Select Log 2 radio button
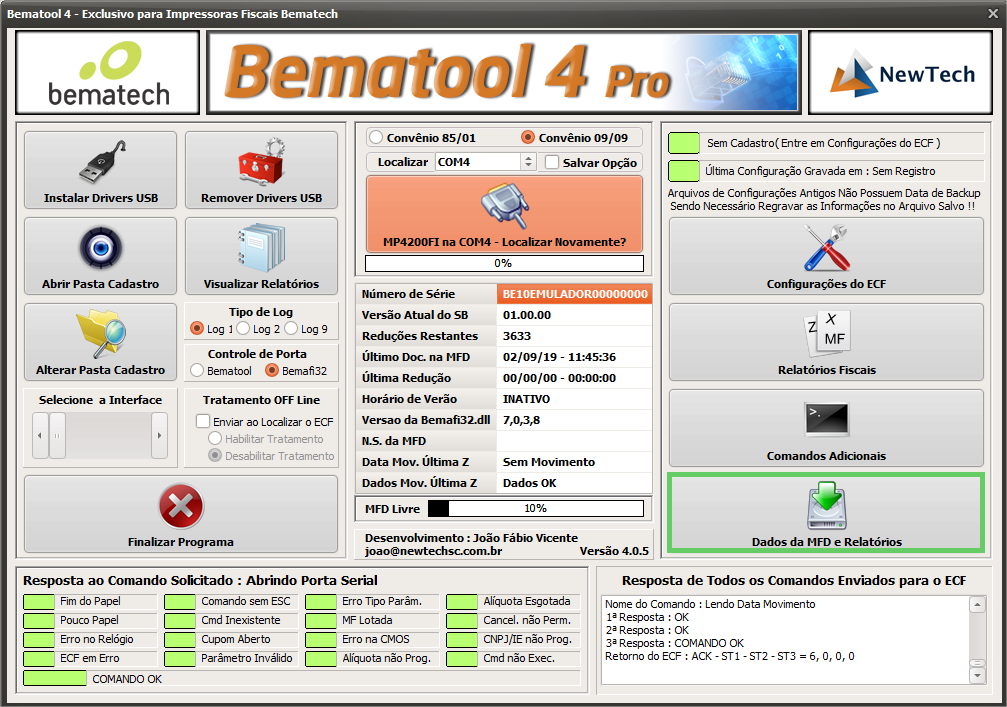 (x=243, y=329)
